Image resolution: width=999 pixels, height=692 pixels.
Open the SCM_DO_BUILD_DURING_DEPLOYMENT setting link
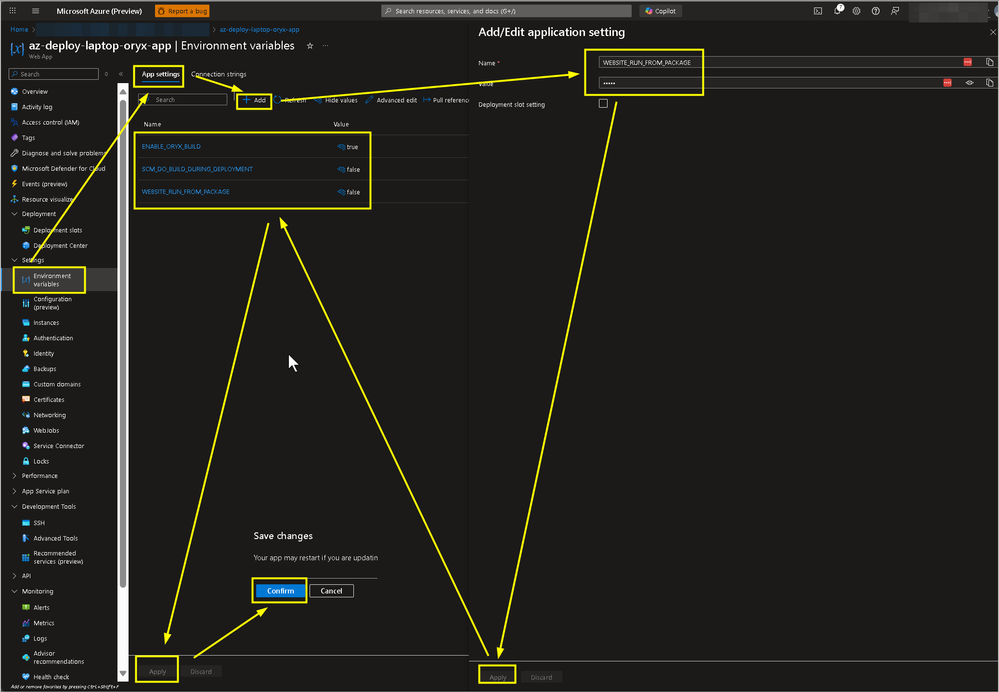(197, 169)
